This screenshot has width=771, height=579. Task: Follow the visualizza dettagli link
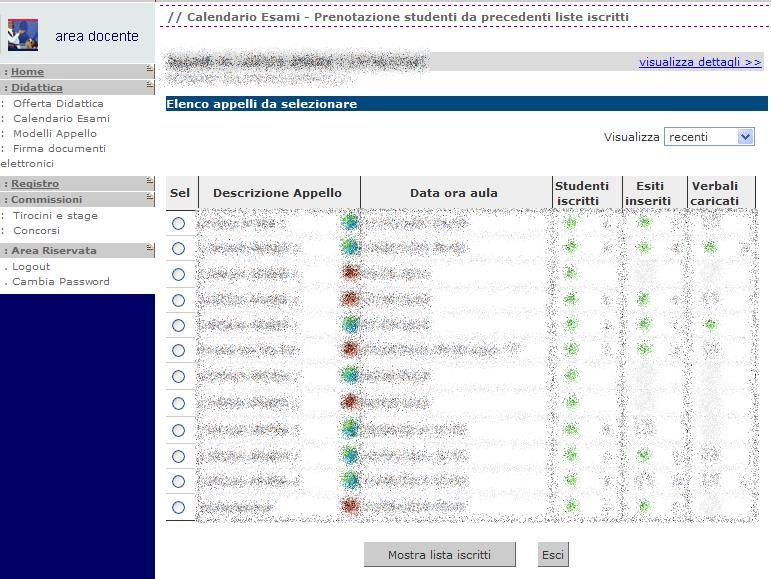click(x=700, y=62)
